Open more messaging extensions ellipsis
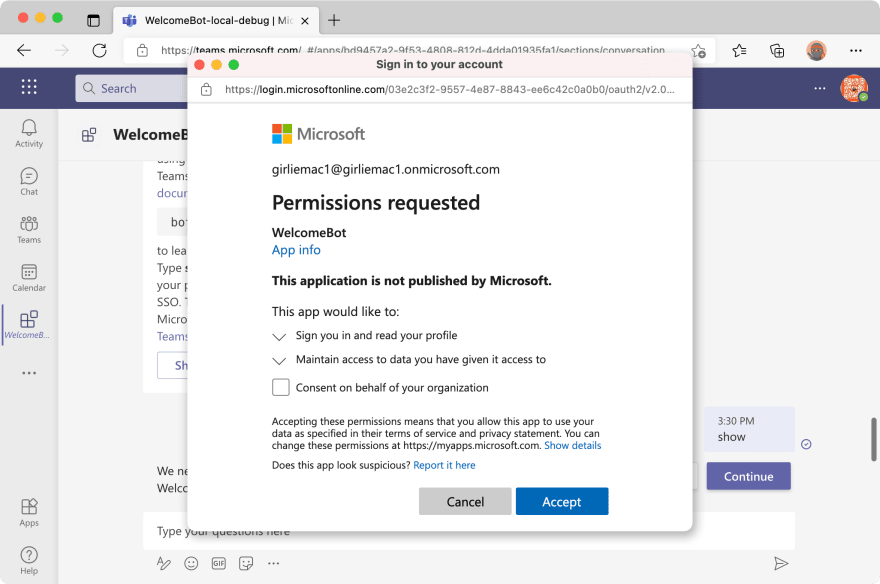The width and height of the screenshot is (880, 584). [273, 563]
